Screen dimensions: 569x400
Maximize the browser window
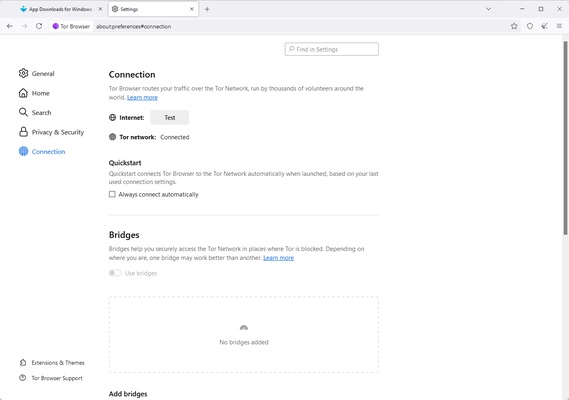click(541, 9)
